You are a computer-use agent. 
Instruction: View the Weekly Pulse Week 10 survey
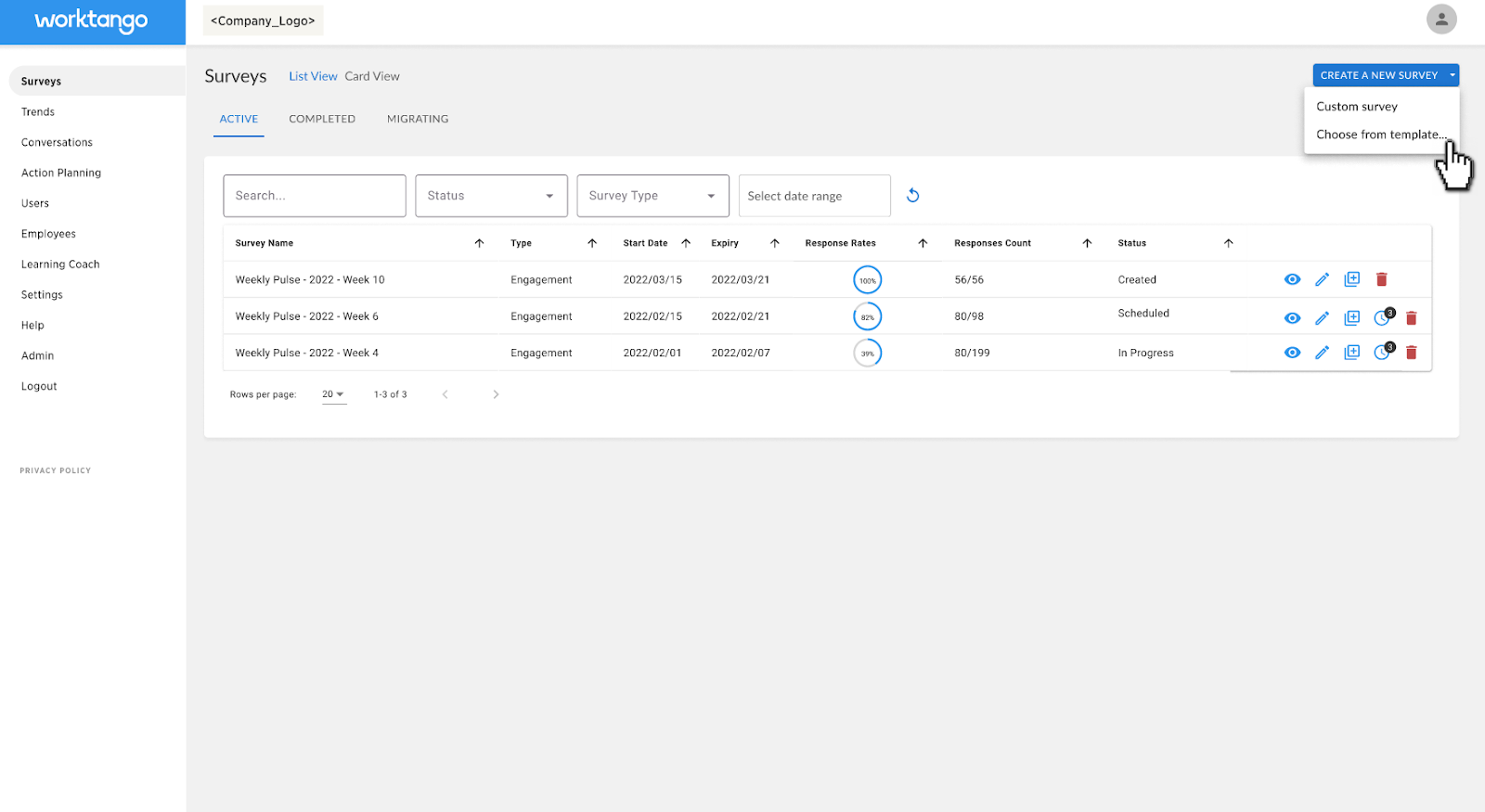(x=1292, y=279)
